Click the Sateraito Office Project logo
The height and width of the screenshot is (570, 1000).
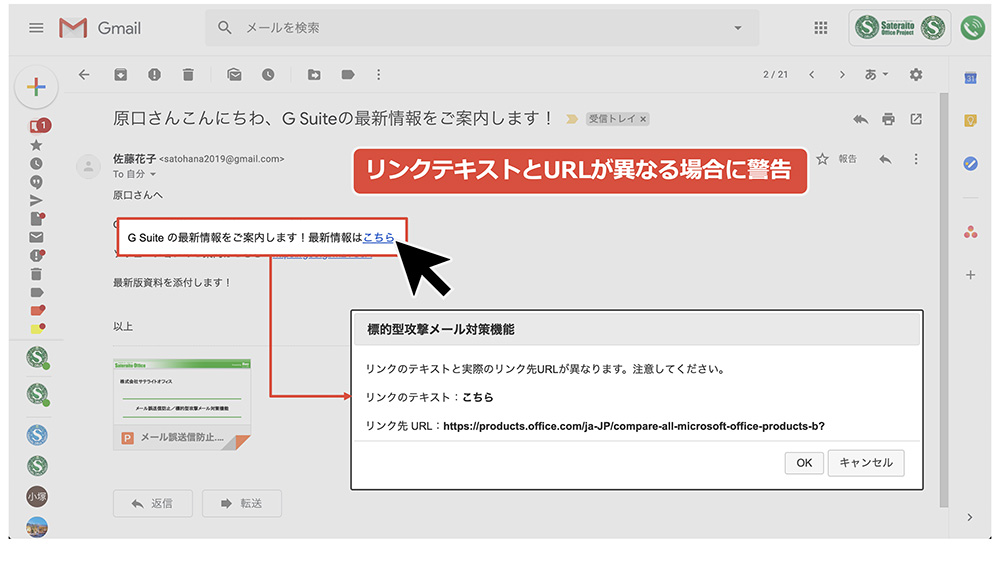tap(899, 27)
